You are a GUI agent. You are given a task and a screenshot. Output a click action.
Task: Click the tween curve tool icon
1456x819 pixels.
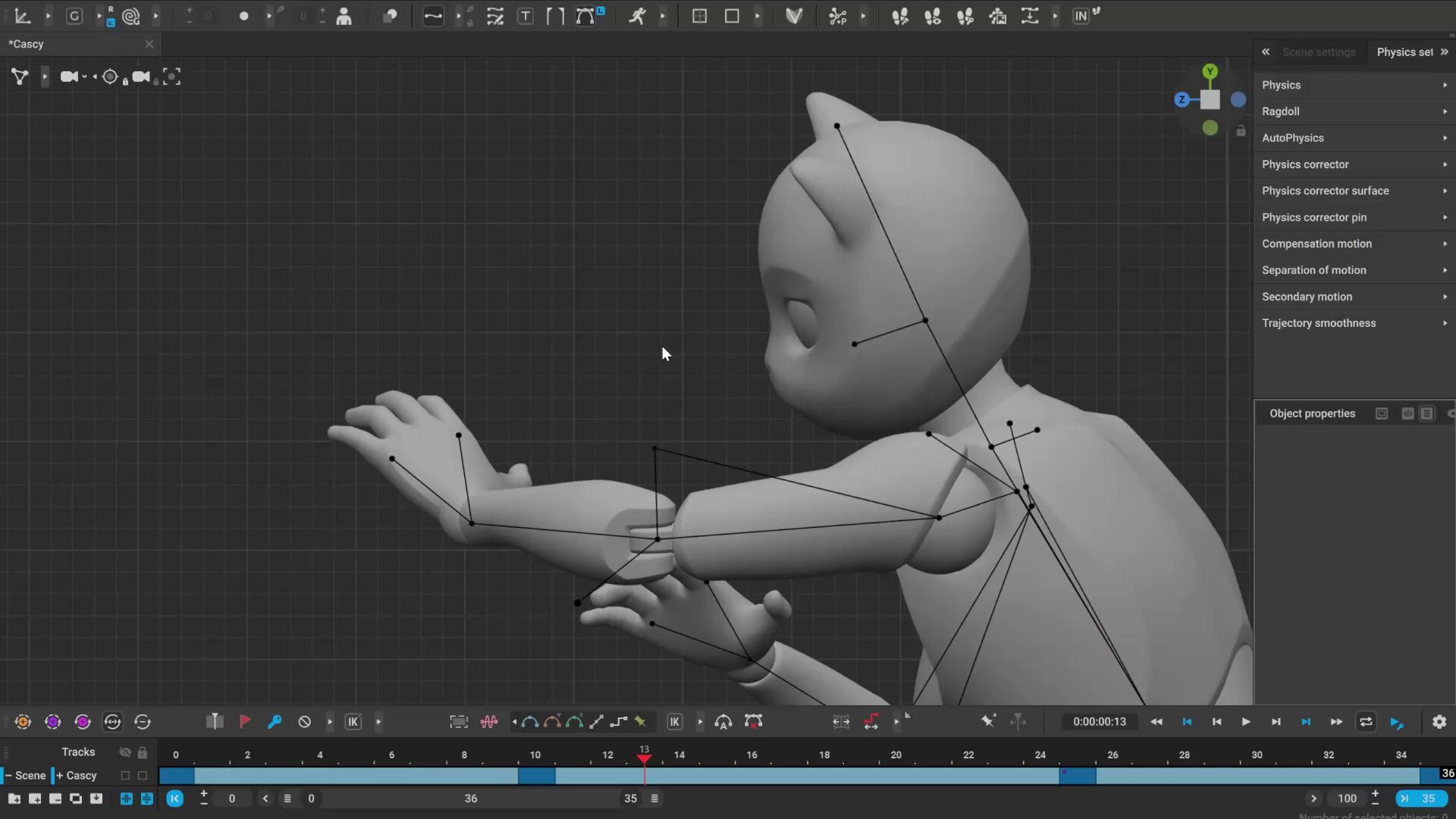click(433, 16)
